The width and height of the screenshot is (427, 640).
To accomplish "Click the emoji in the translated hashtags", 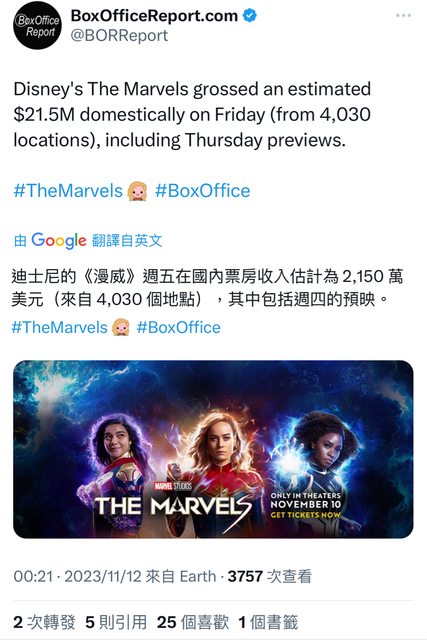I will pyautogui.click(x=121, y=327).
